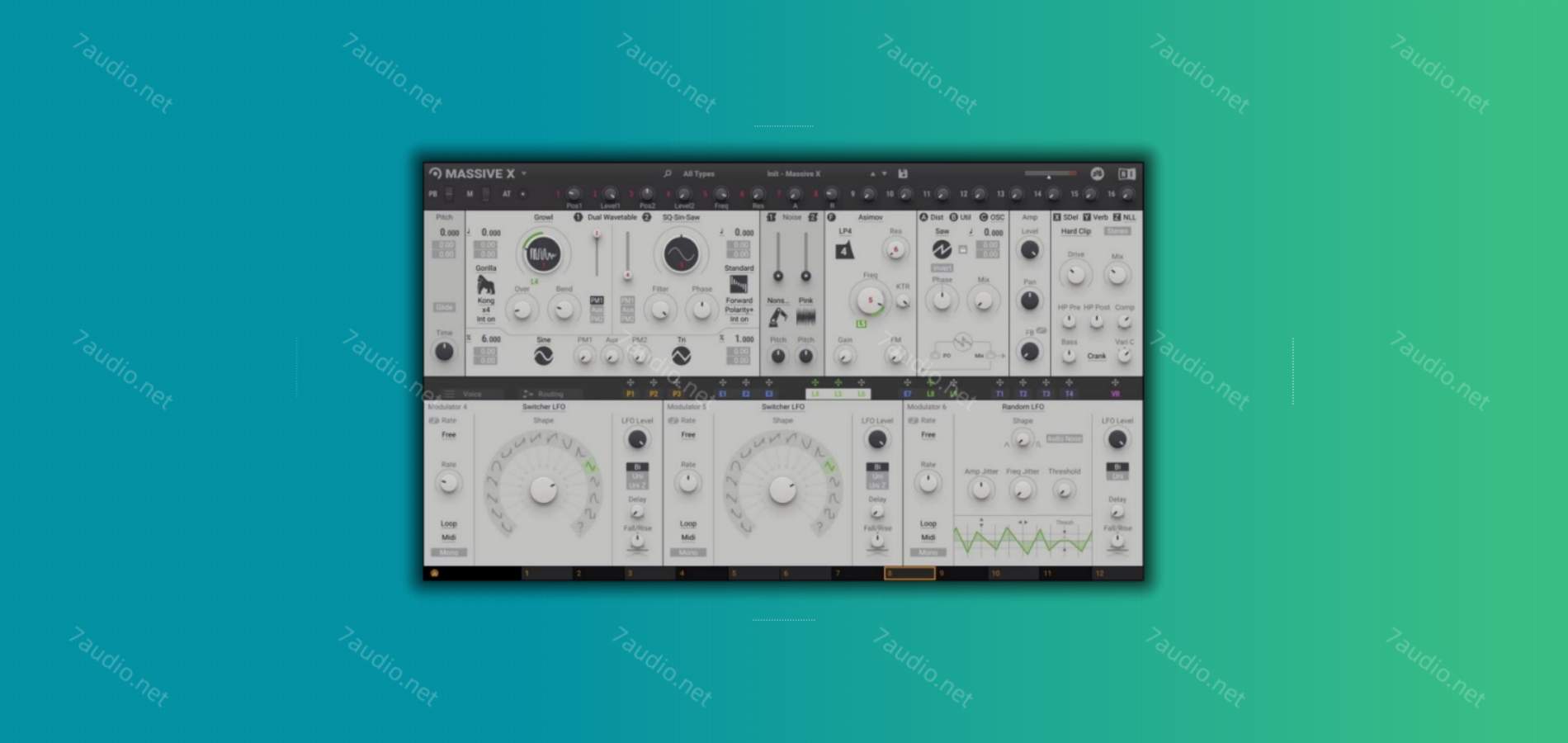
Task: Click the Saw insert oscillator wave icon
Action: [942, 249]
